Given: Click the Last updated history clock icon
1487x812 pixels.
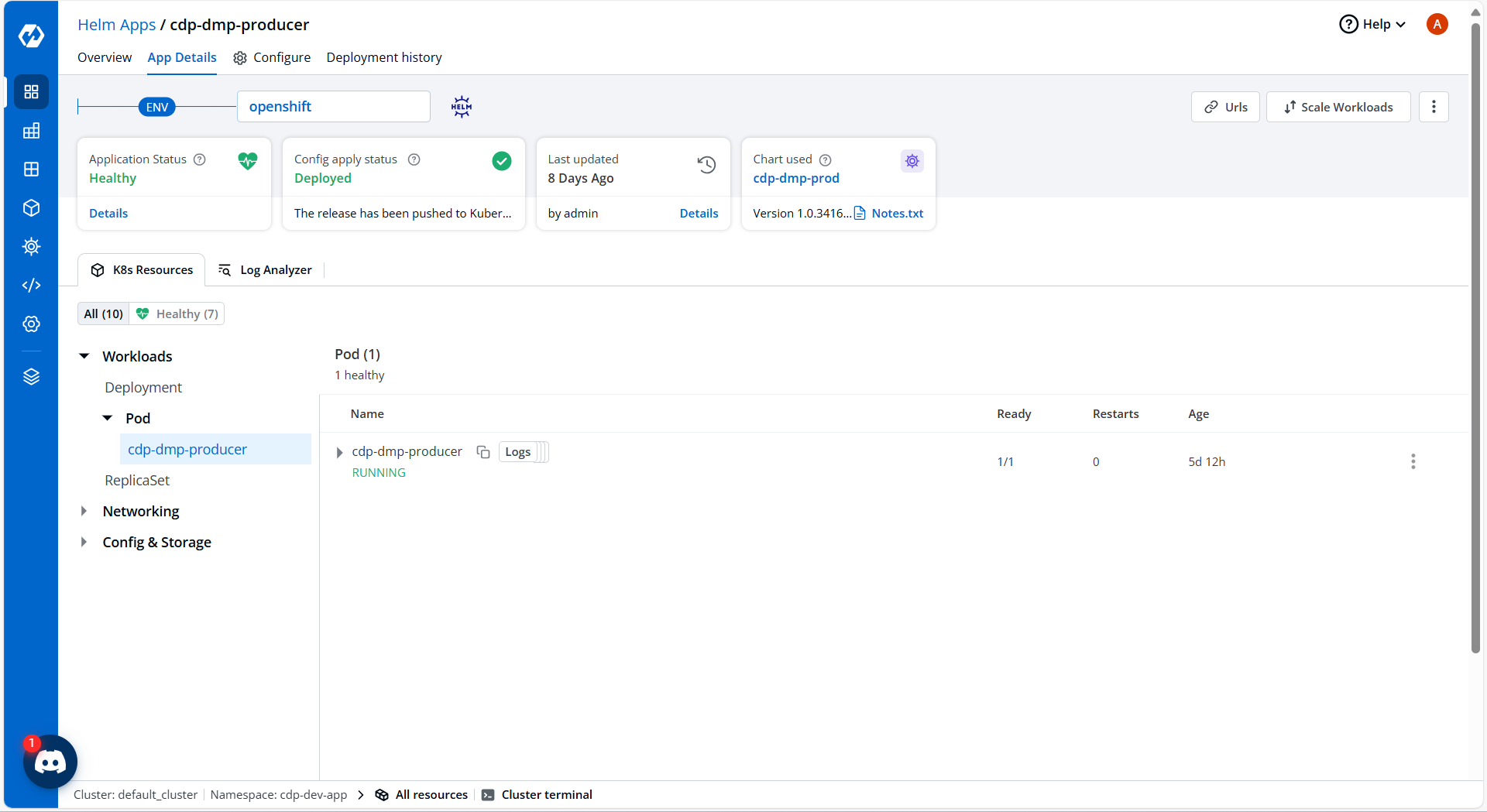Looking at the screenshot, I should pos(706,164).
